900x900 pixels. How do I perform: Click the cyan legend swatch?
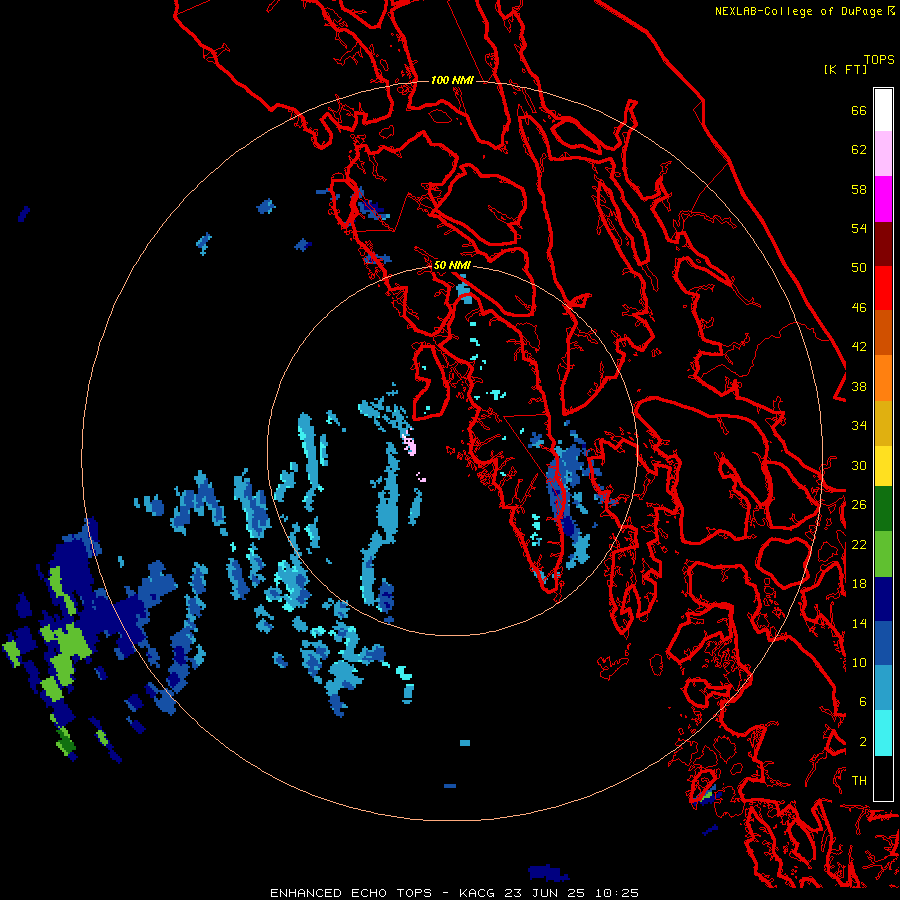click(x=883, y=733)
